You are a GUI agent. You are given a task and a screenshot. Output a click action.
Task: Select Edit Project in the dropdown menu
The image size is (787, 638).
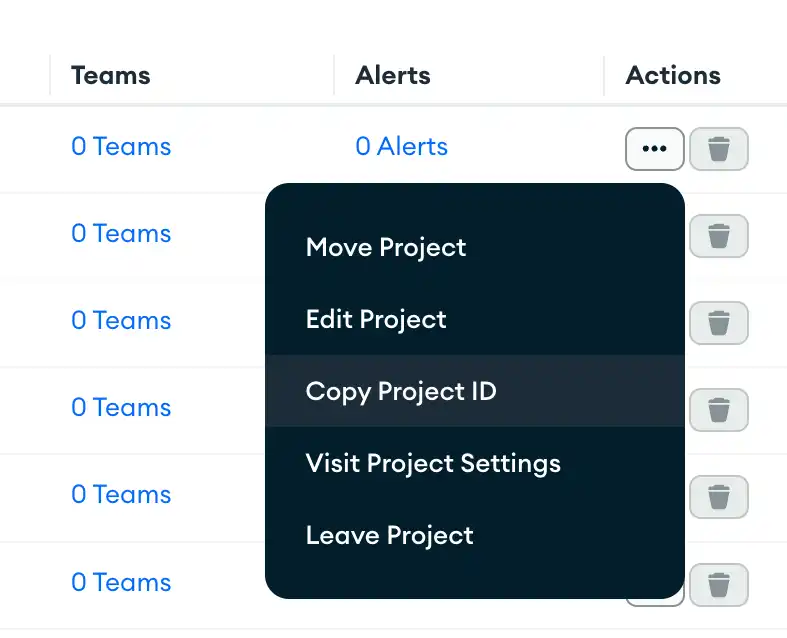tap(376, 319)
